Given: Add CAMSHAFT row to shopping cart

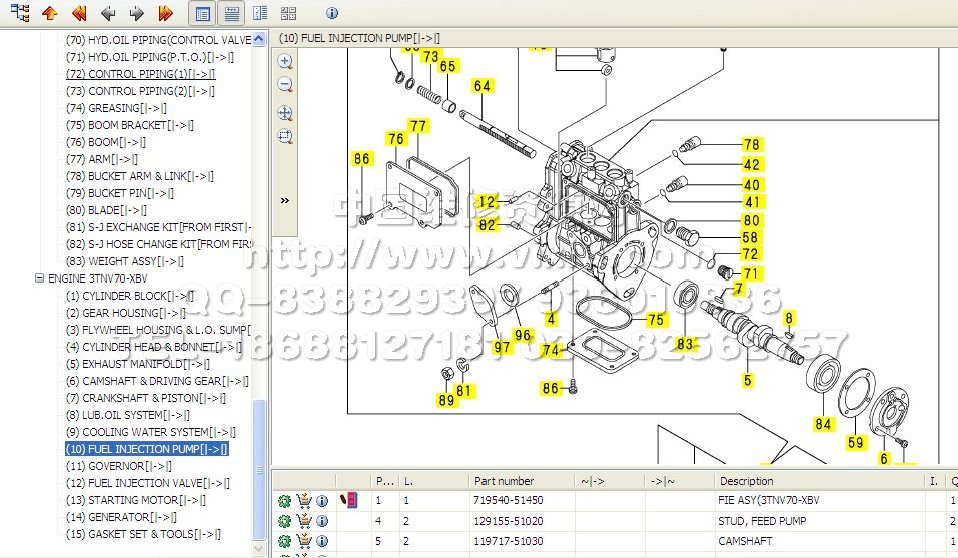Looking at the screenshot, I should 304,541.
